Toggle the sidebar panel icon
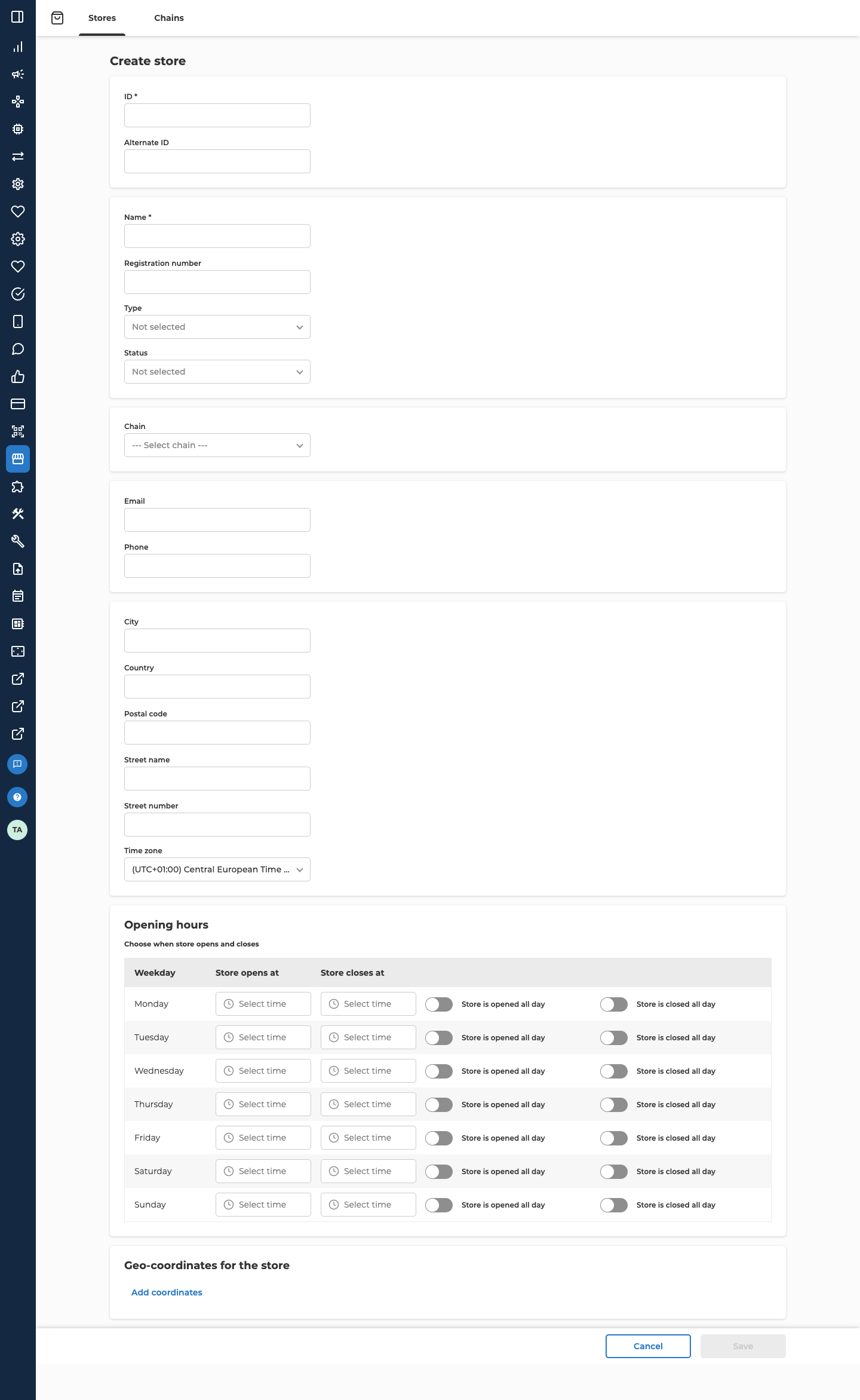This screenshot has height=1400, width=860. (x=18, y=17)
